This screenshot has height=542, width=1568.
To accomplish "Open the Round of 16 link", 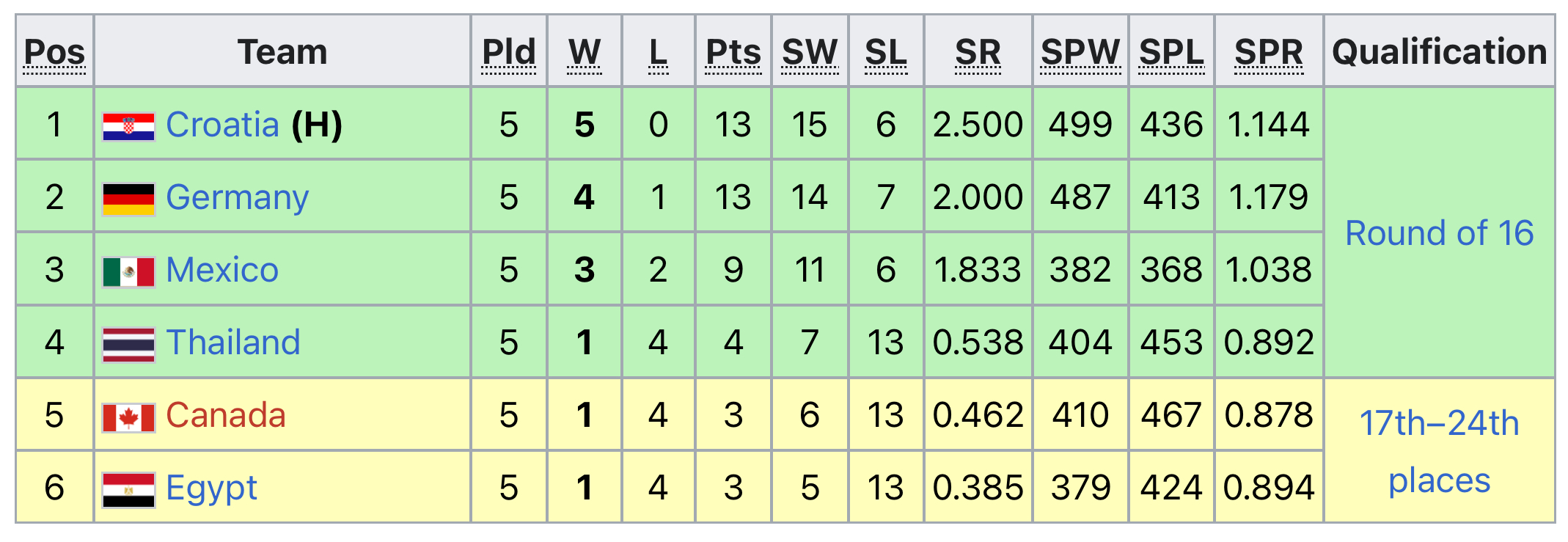I will (x=1439, y=233).
